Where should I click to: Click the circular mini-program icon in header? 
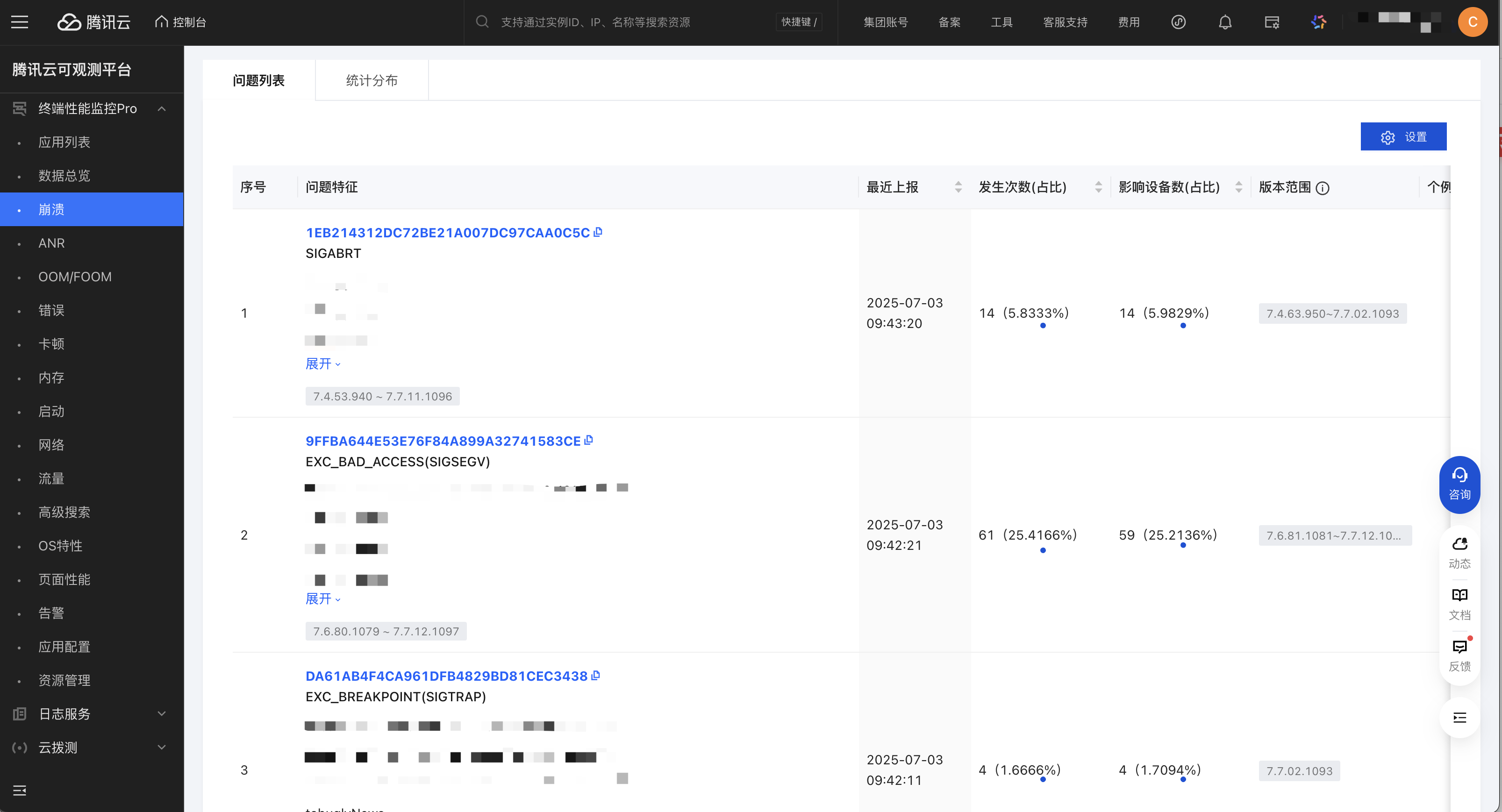click(x=1179, y=22)
